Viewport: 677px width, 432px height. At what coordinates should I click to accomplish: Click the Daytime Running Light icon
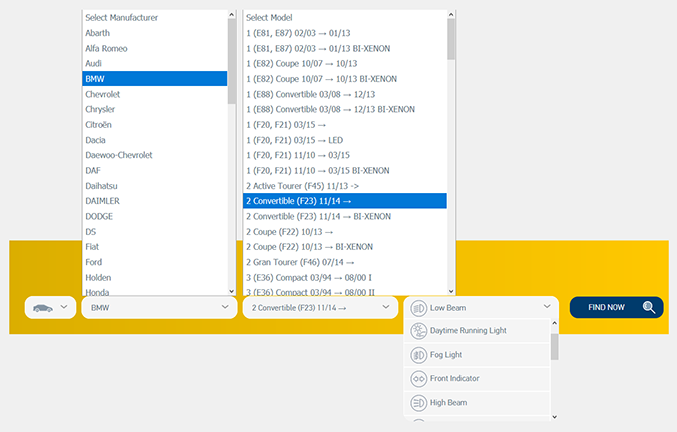[418, 331]
